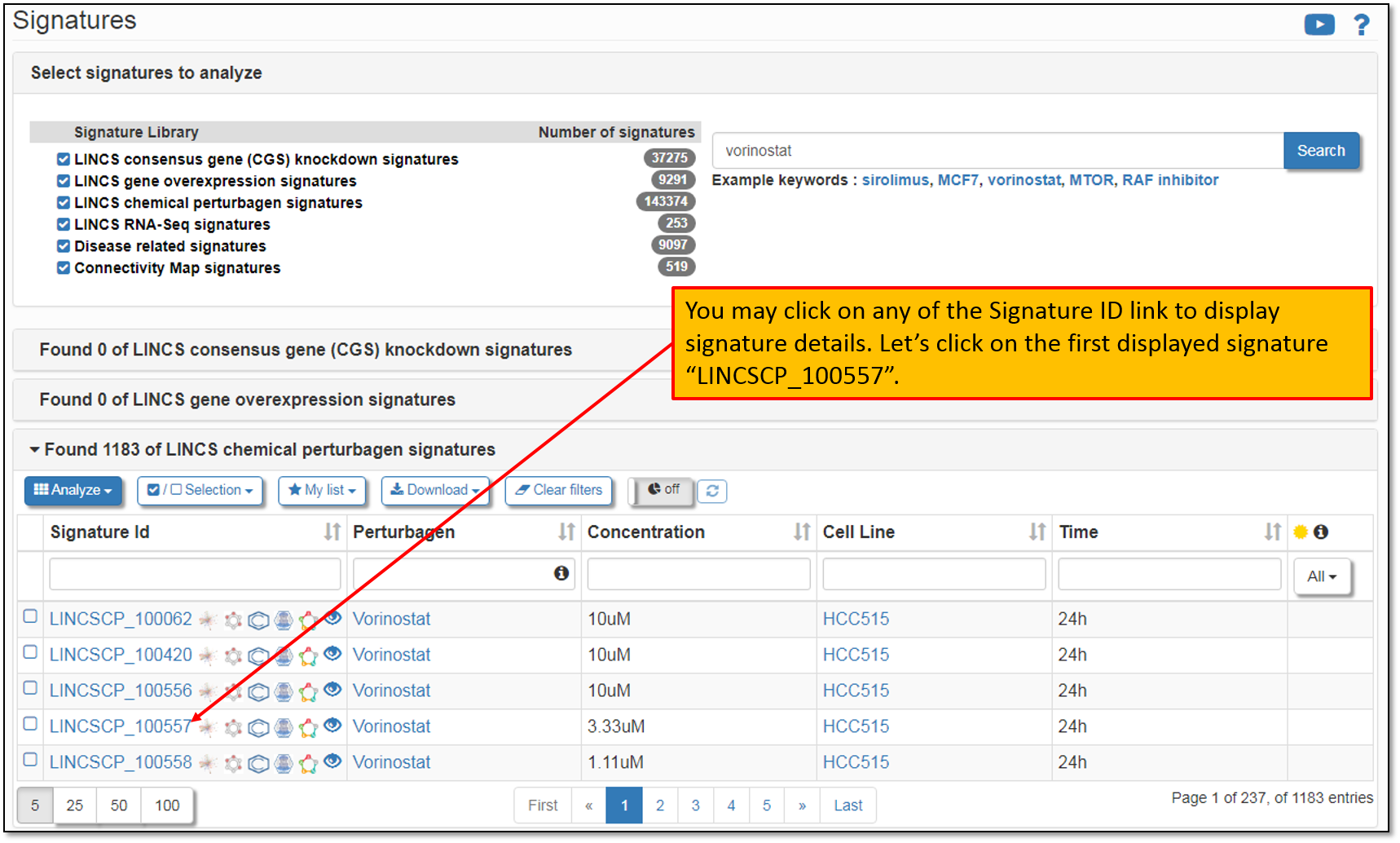Go to page 5
Screen dimensions: 1400x843
pos(766,805)
